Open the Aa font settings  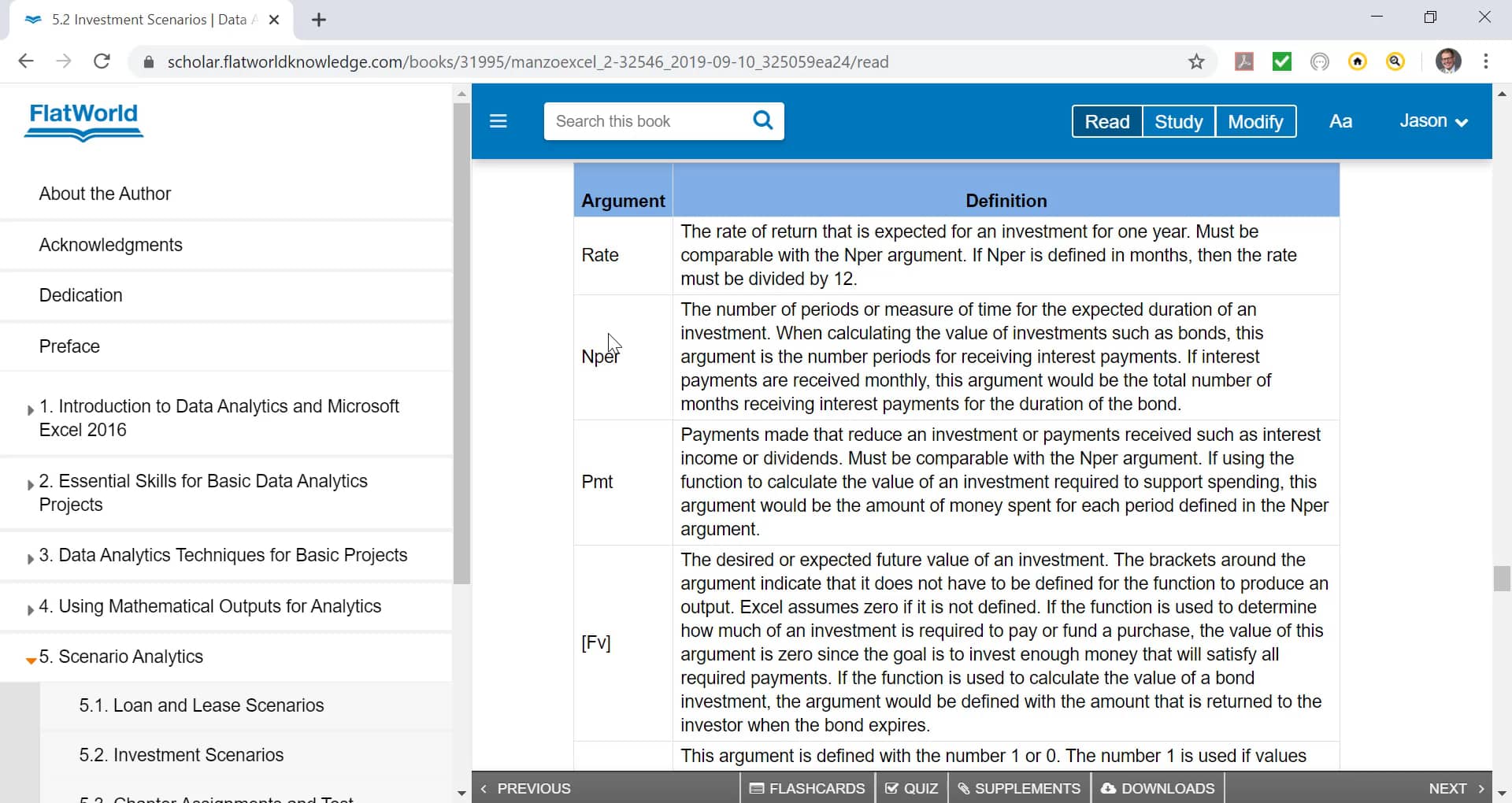point(1340,121)
